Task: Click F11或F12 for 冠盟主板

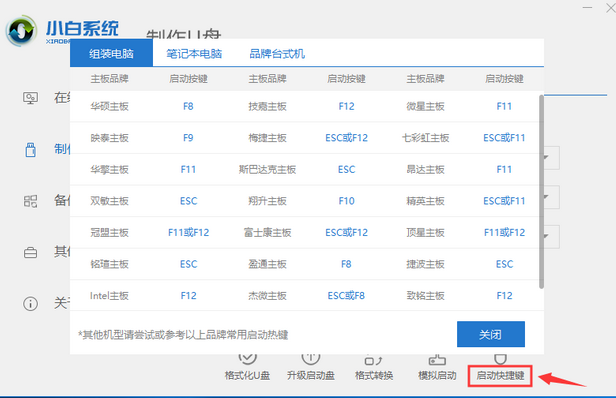Action: [189, 233]
